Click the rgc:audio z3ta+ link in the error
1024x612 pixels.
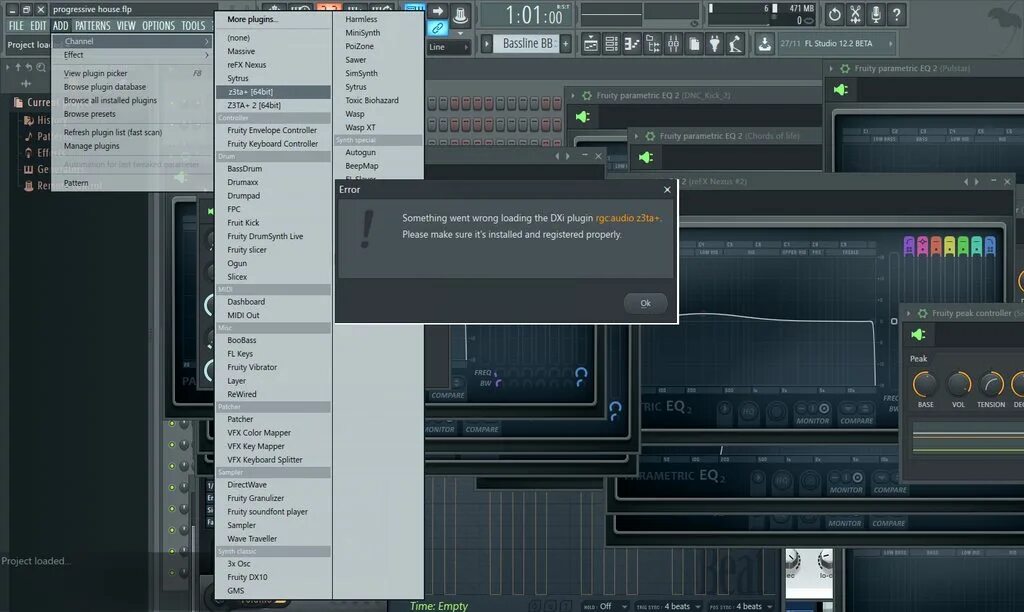[627, 218]
